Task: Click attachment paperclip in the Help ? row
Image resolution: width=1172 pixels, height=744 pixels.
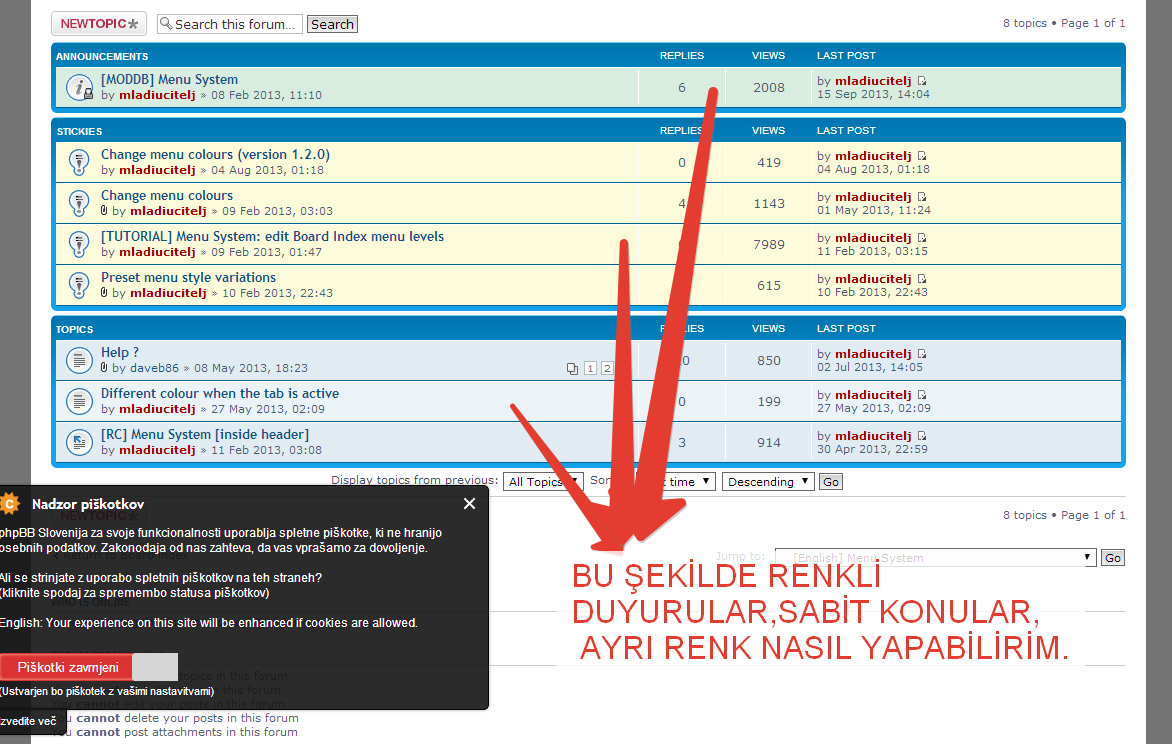Action: (x=104, y=368)
